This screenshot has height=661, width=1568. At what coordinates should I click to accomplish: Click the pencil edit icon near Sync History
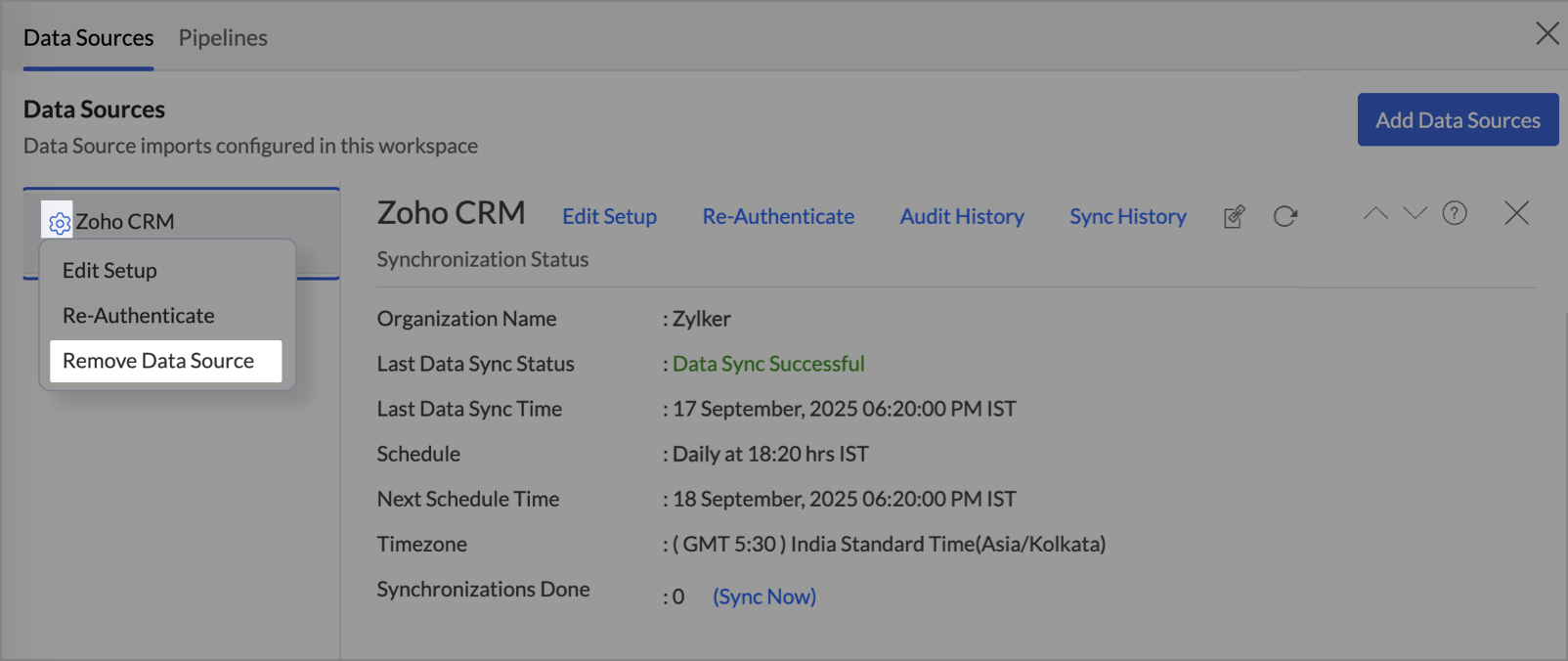tap(1235, 216)
